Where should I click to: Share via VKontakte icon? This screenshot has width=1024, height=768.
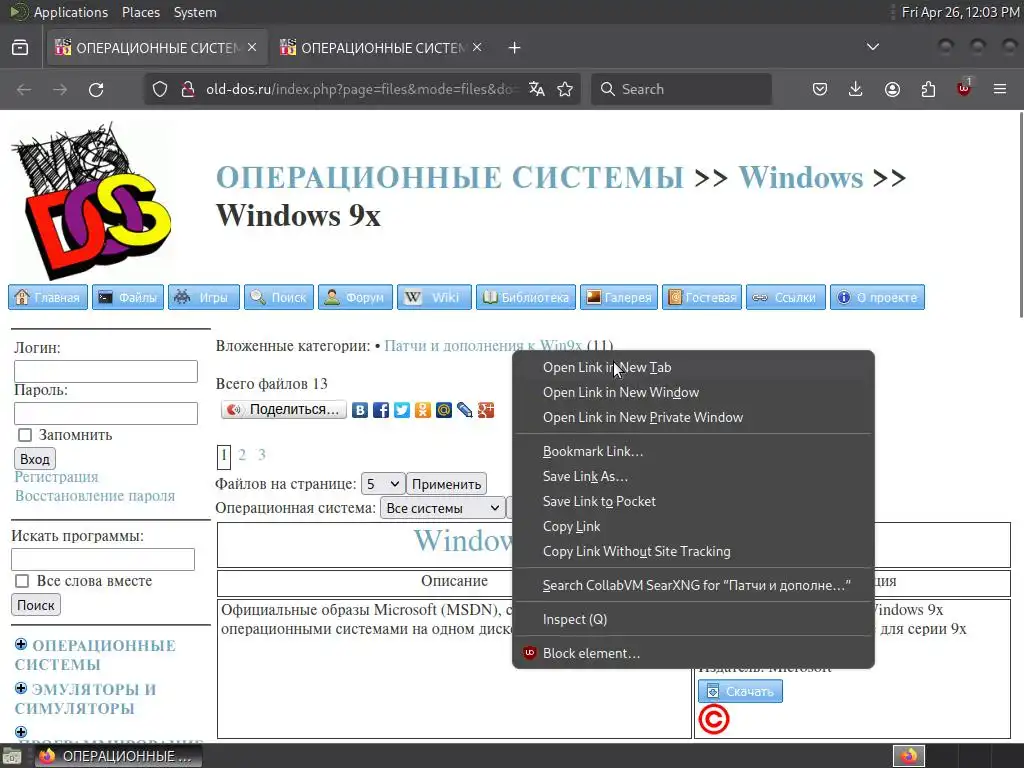click(360, 410)
